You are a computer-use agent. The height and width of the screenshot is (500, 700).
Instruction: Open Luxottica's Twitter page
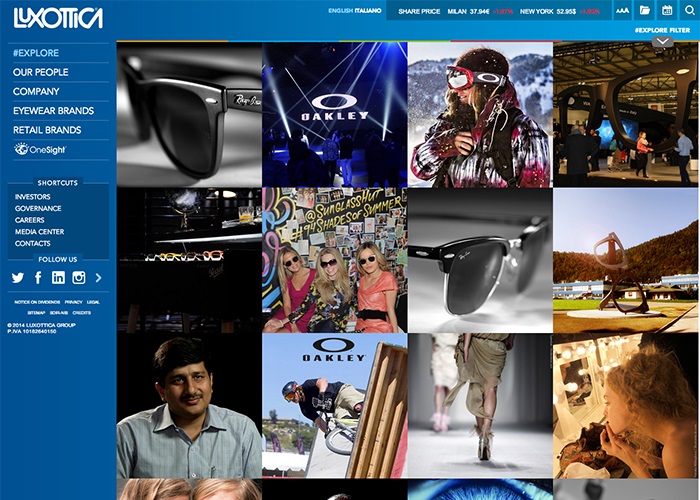(18, 278)
